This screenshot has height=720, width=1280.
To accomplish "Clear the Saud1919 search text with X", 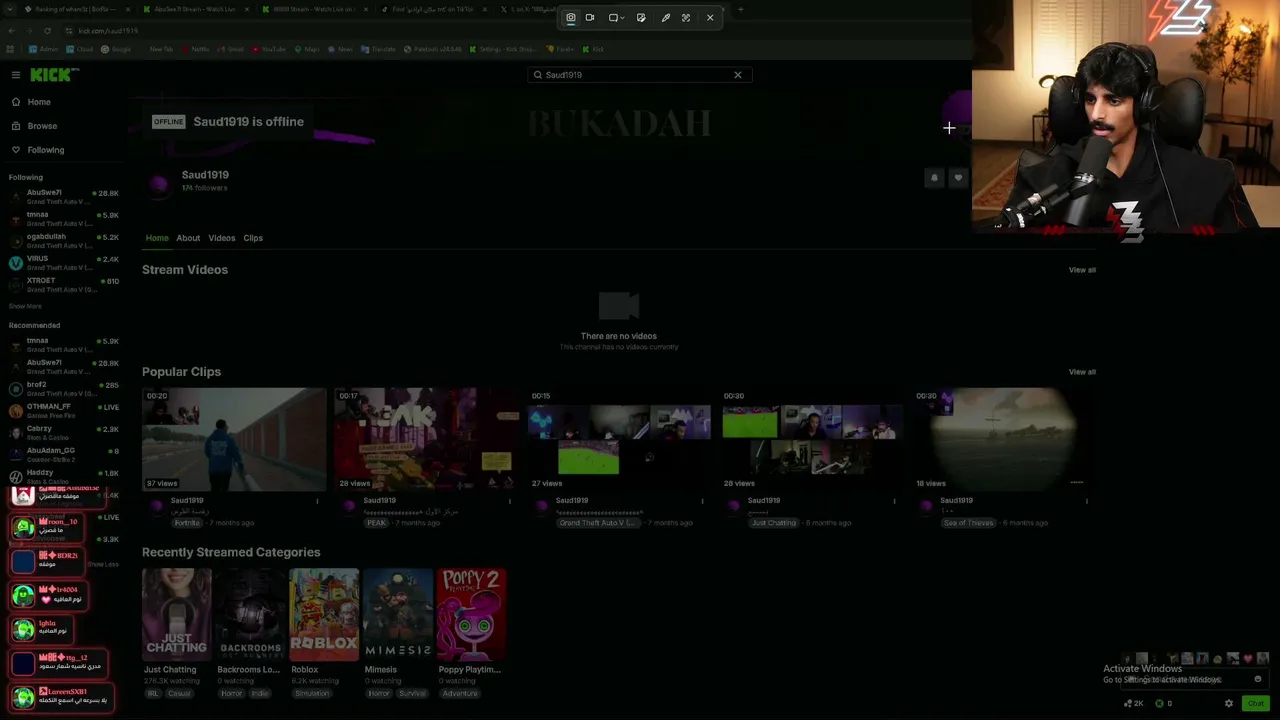I will (738, 75).
